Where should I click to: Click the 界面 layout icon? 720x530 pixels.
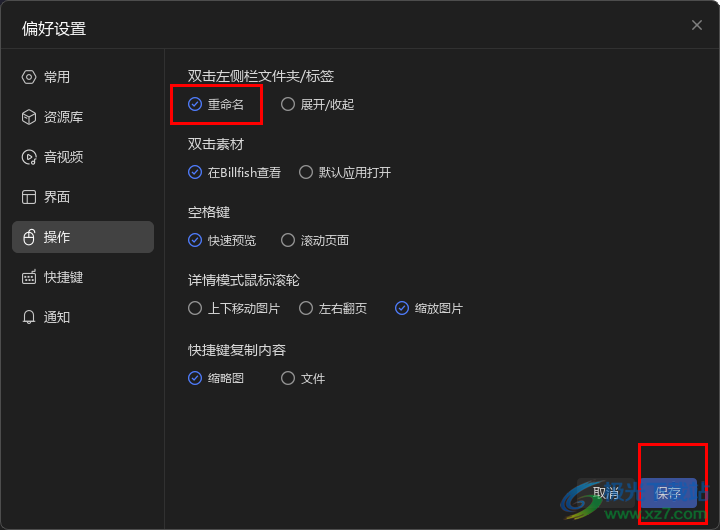tap(29, 197)
